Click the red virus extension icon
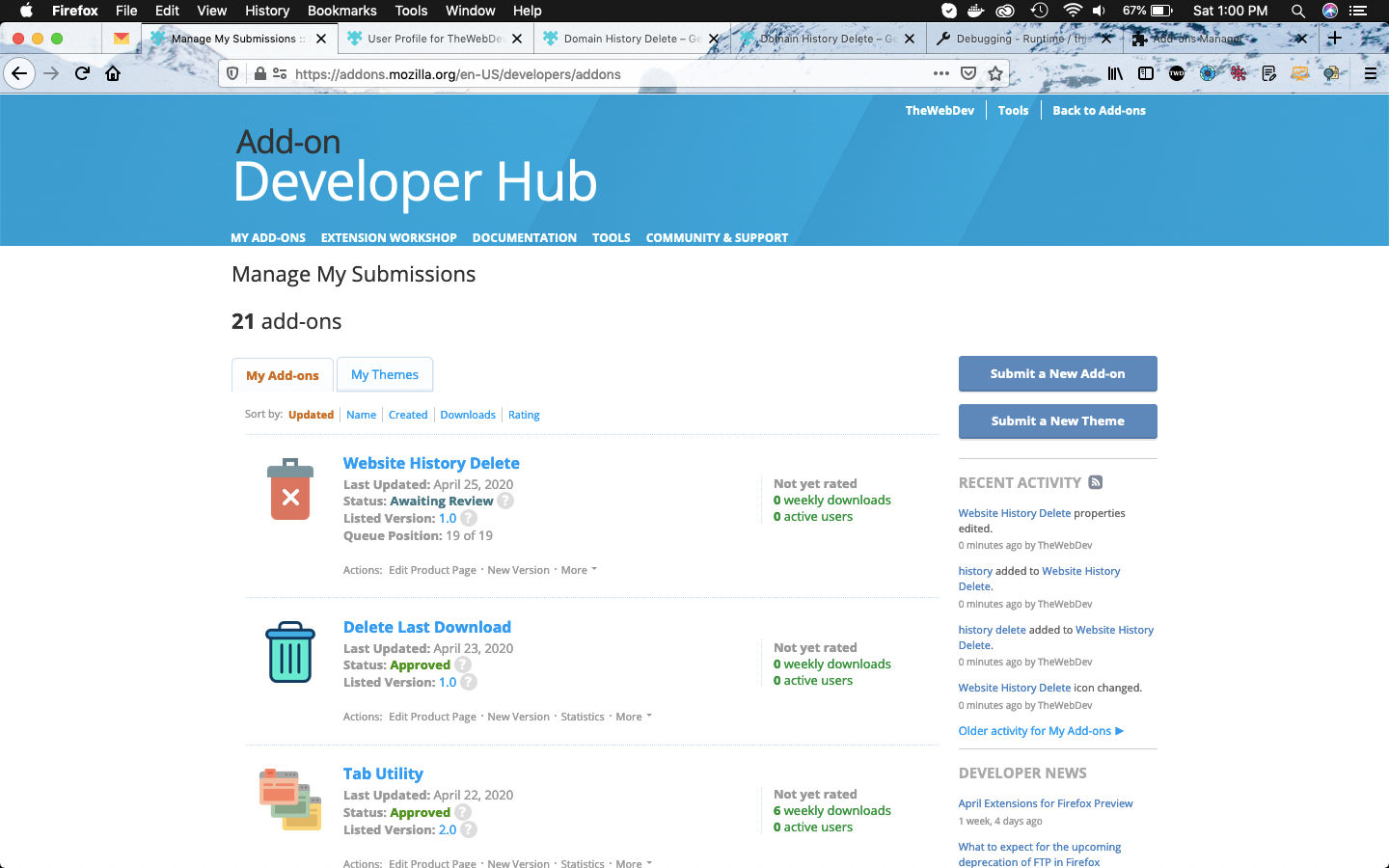This screenshot has width=1389, height=868. tap(1239, 73)
